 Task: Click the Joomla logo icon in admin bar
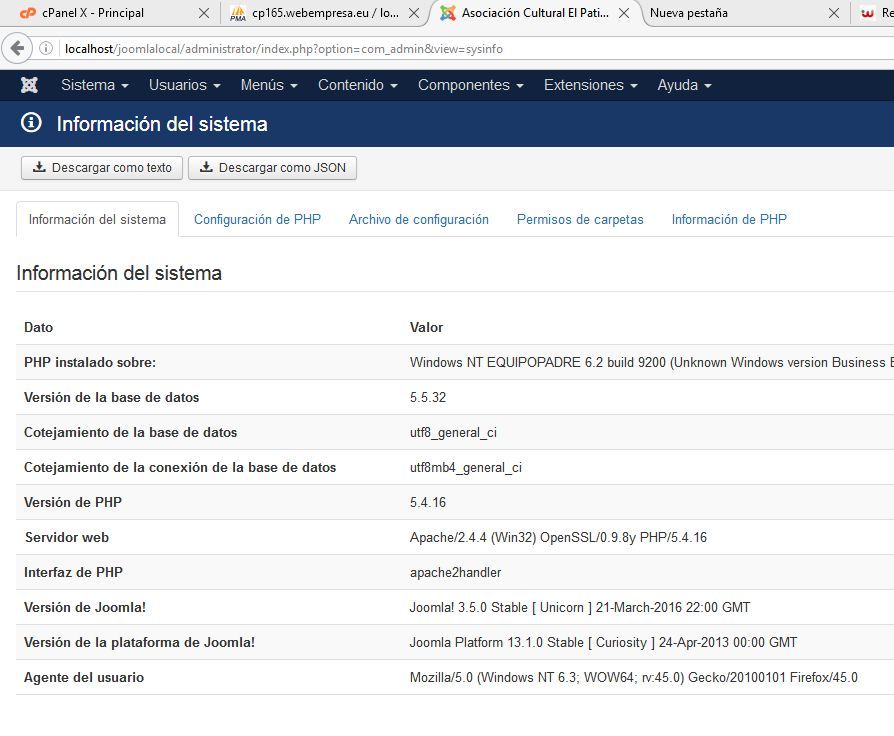click(29, 85)
